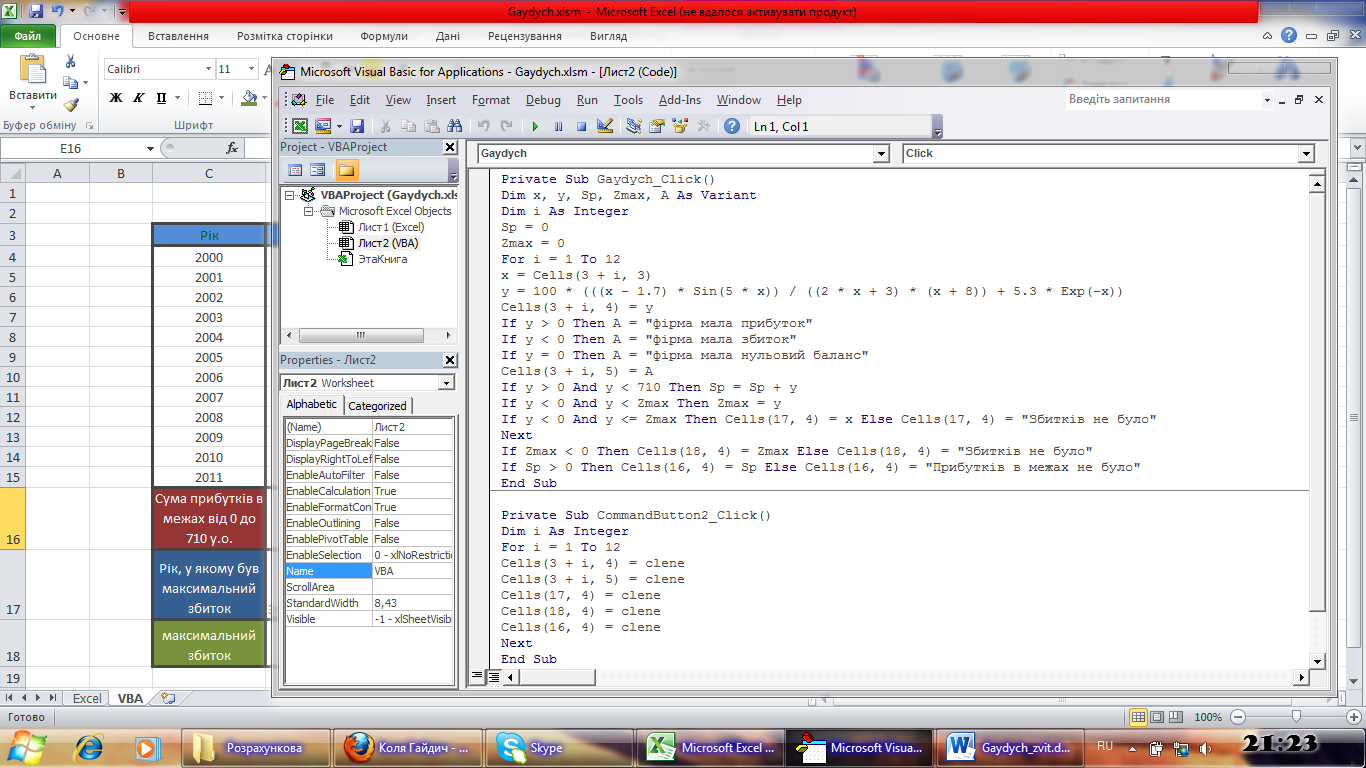Click the Reset (stop) square icon
This screenshot has width=1366, height=768.
tap(581, 126)
